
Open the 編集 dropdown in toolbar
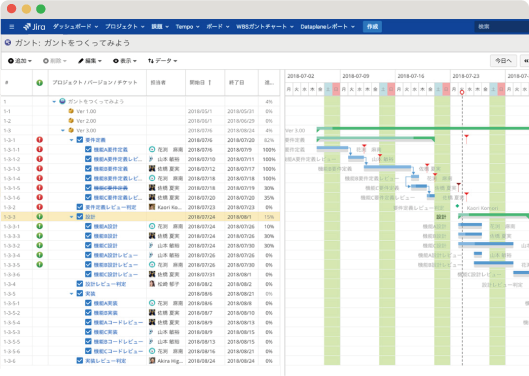(x=90, y=61)
